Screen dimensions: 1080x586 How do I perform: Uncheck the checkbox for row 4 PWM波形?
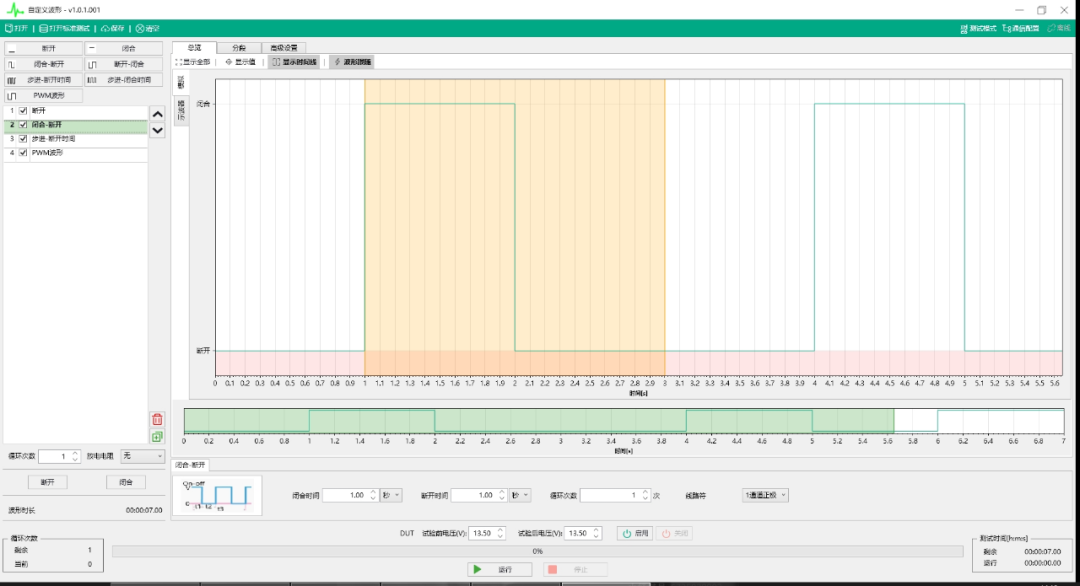(23, 153)
